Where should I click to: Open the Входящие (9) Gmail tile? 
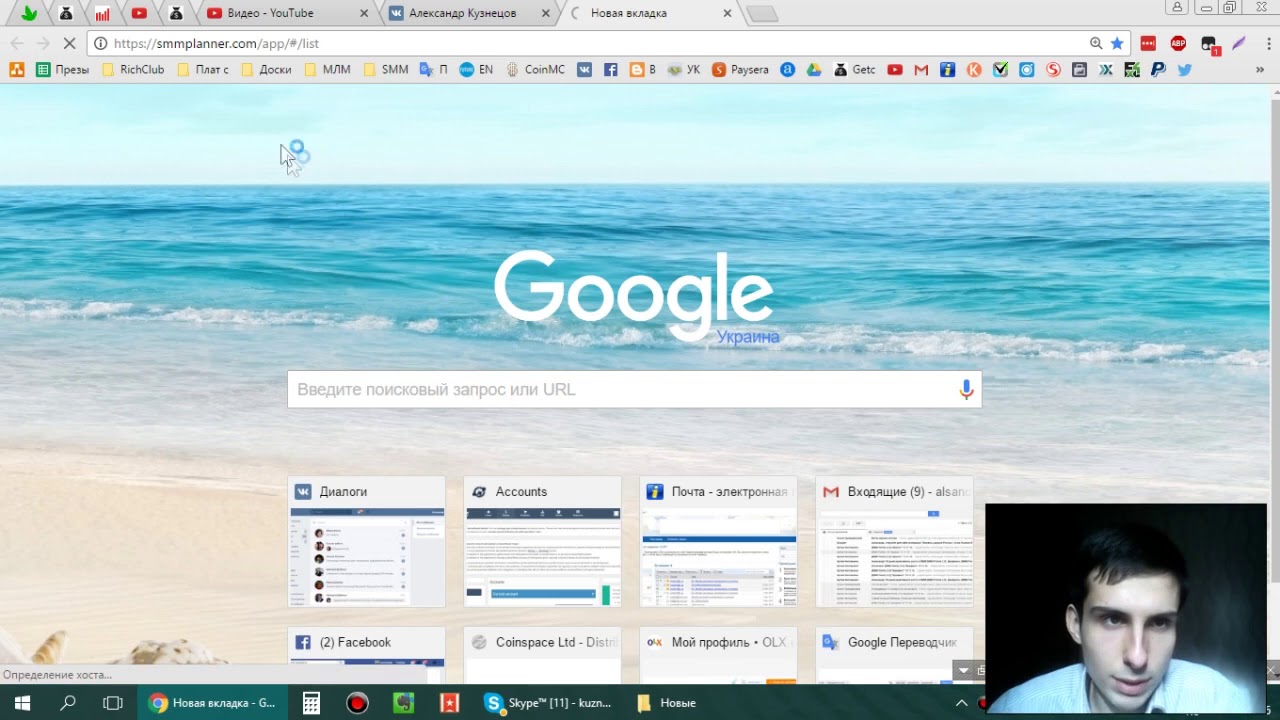pyautogui.click(x=894, y=541)
